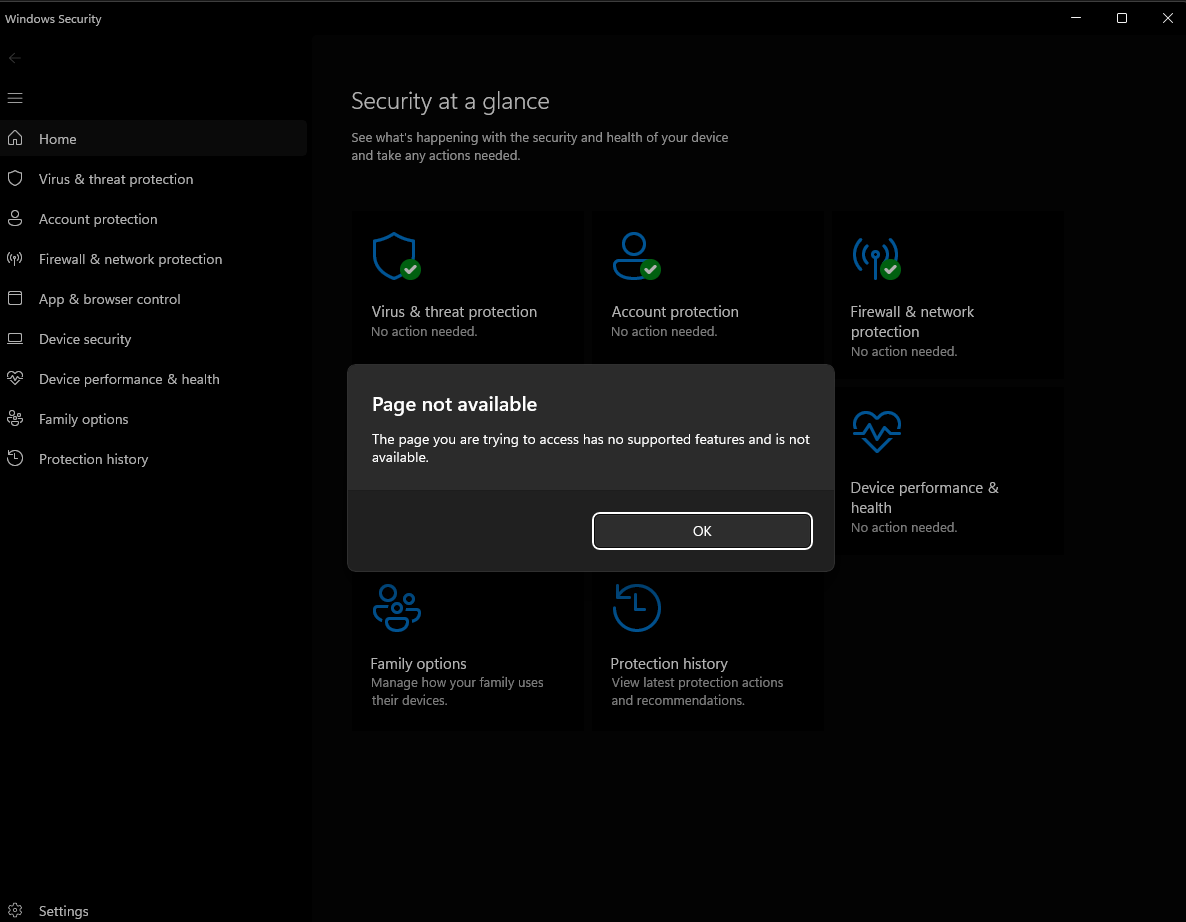The image size is (1186, 922).
Task: Open Firewall & network protection sidebar item
Action: pos(154,259)
